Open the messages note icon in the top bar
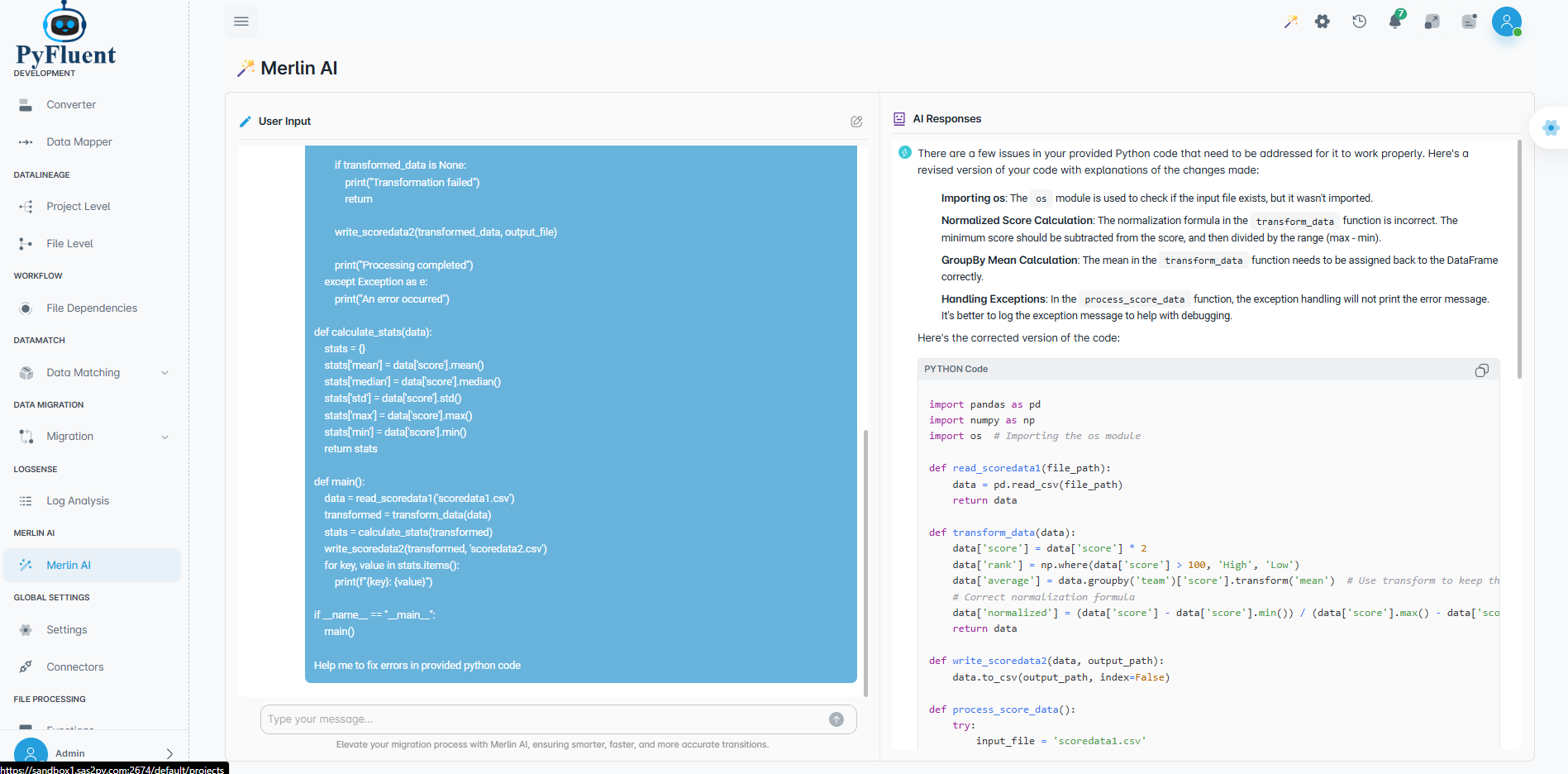1568x774 pixels. 1469,21
